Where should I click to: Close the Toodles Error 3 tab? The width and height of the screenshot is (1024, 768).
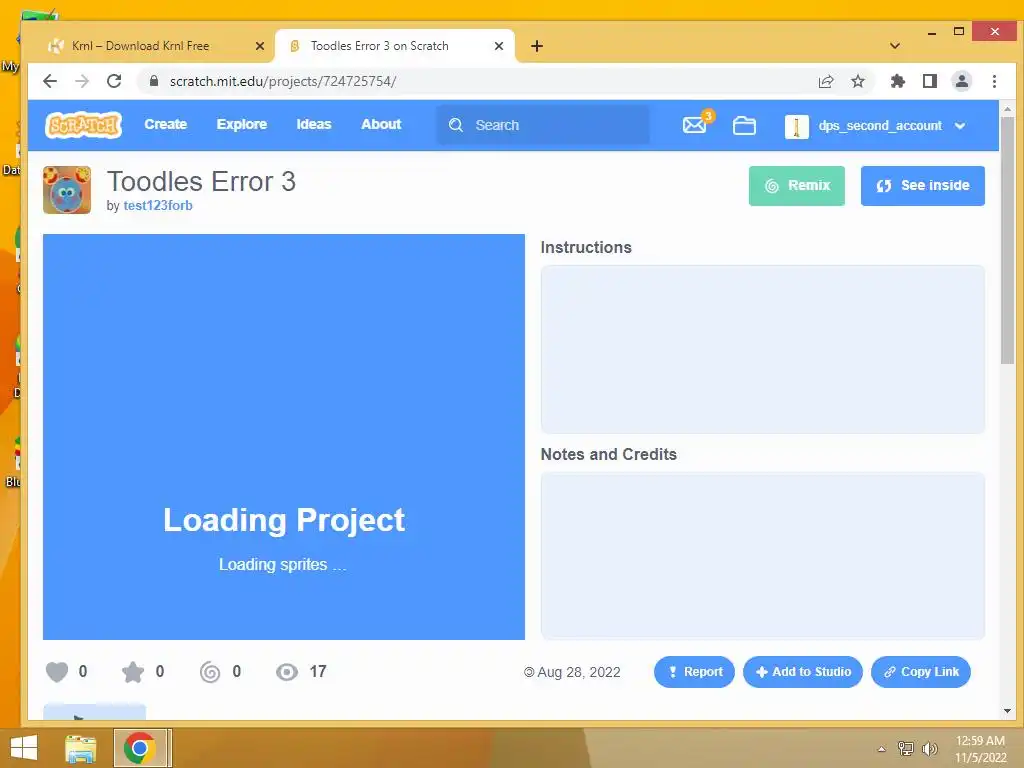(499, 46)
